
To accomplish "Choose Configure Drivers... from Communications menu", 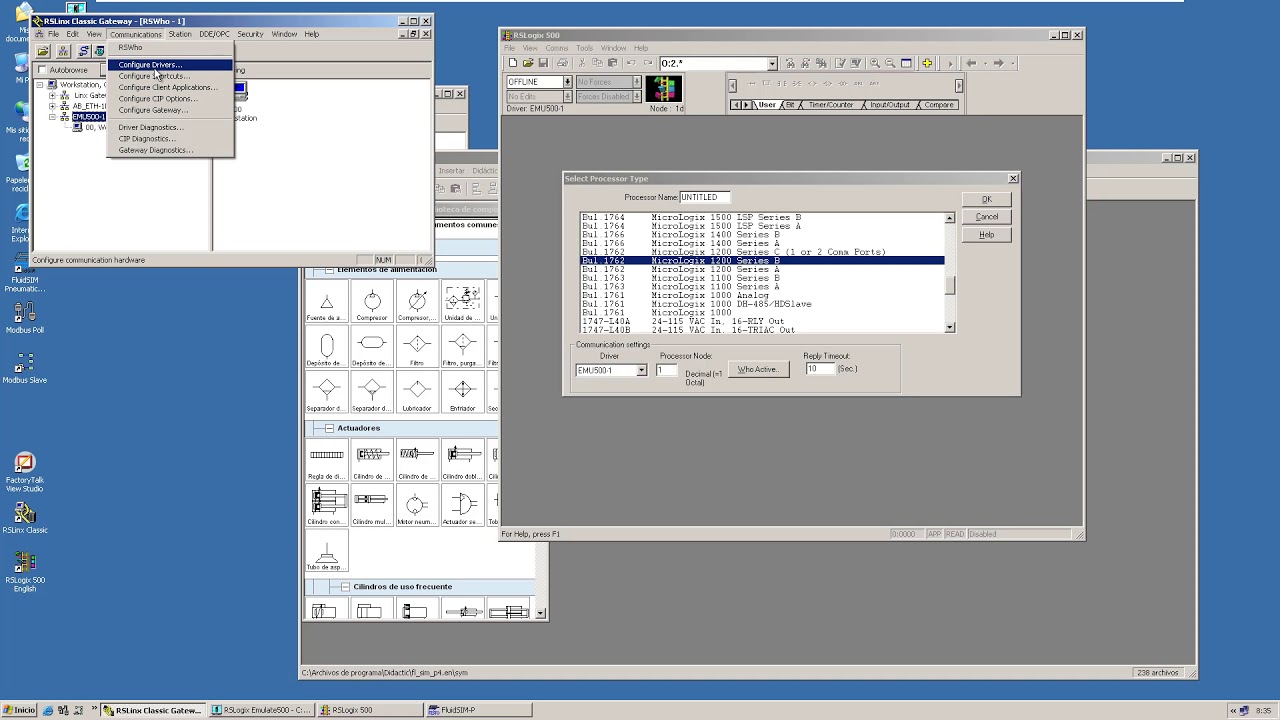I will [170, 65].
